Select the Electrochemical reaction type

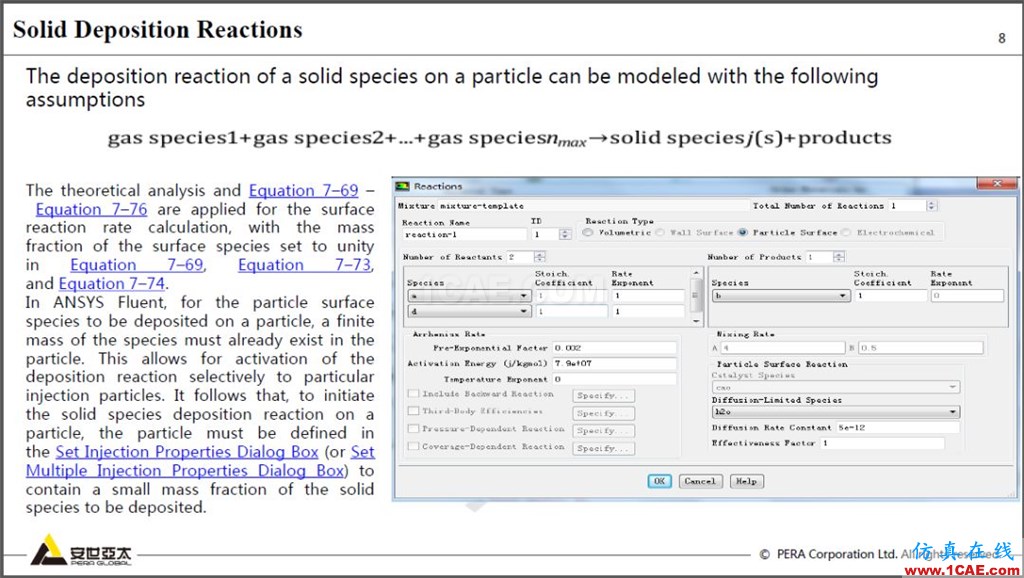[x=846, y=233]
